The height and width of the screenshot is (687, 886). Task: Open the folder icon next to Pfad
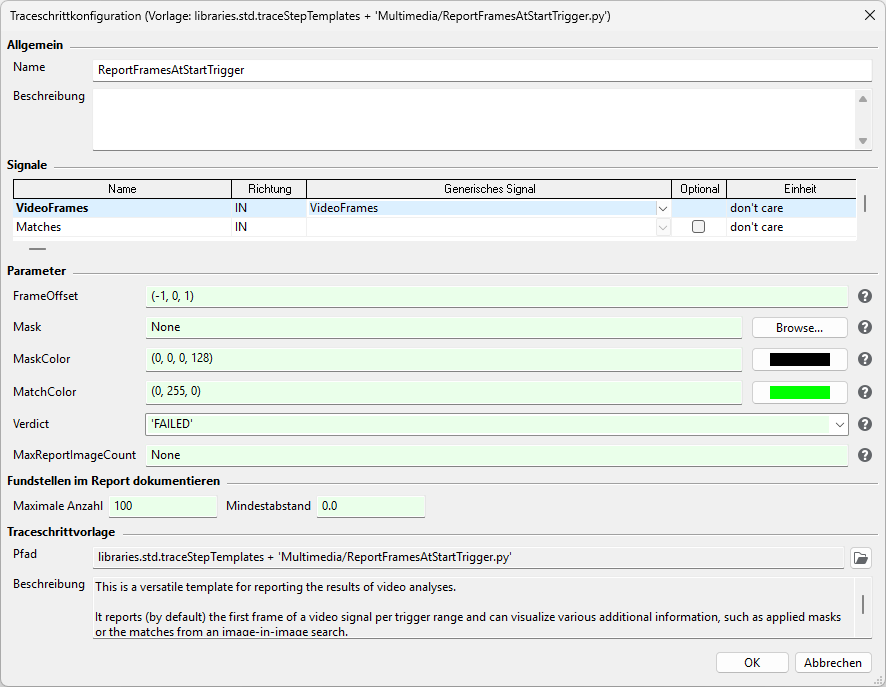[861, 558]
